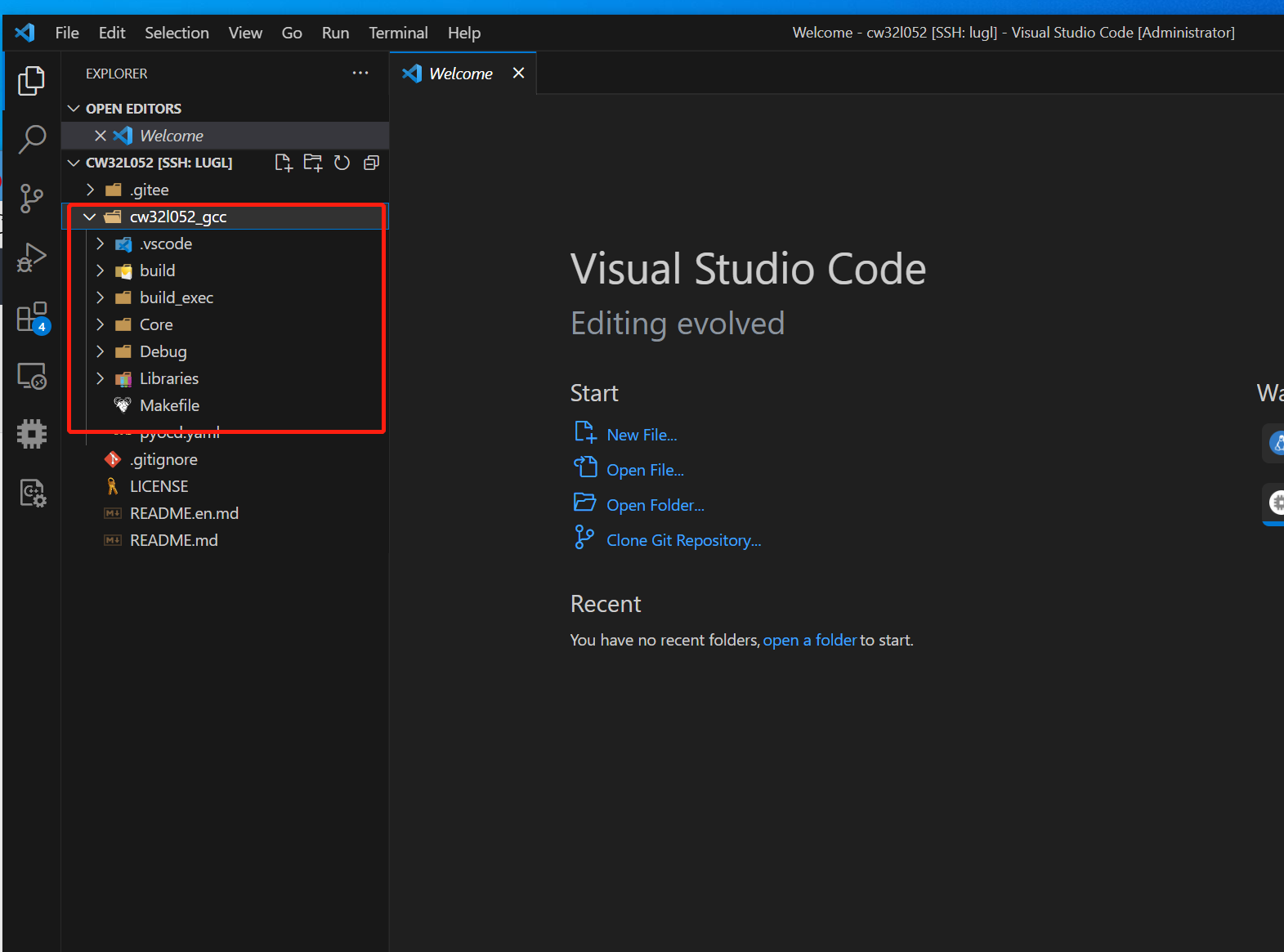Click the New Folder icon in explorer header

(x=312, y=163)
